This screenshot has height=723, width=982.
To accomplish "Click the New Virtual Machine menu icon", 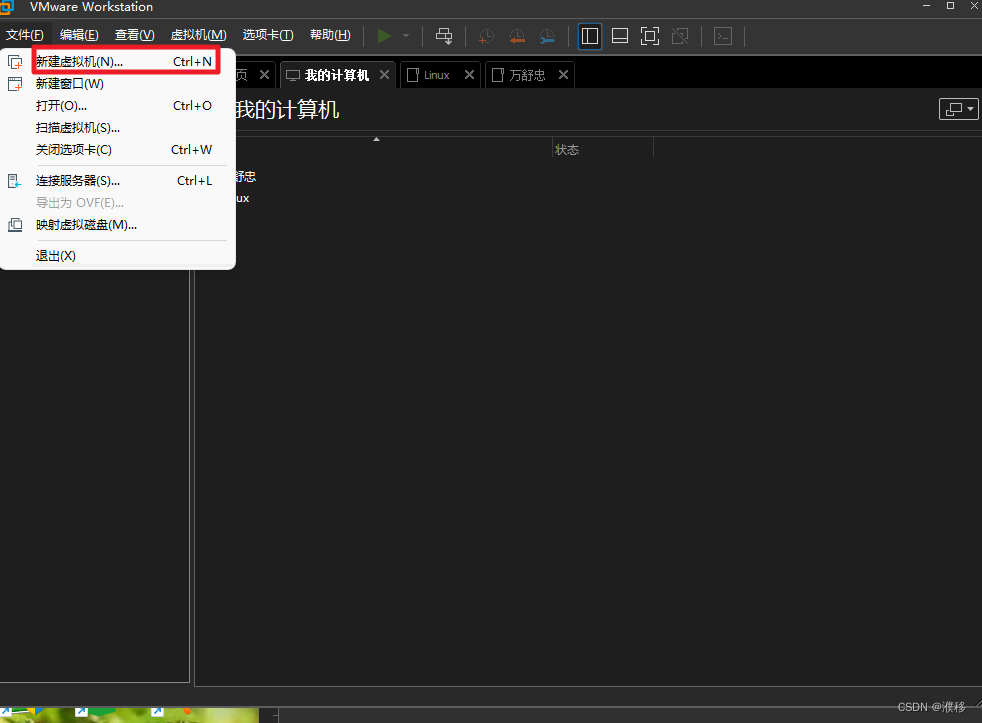I will 15,62.
